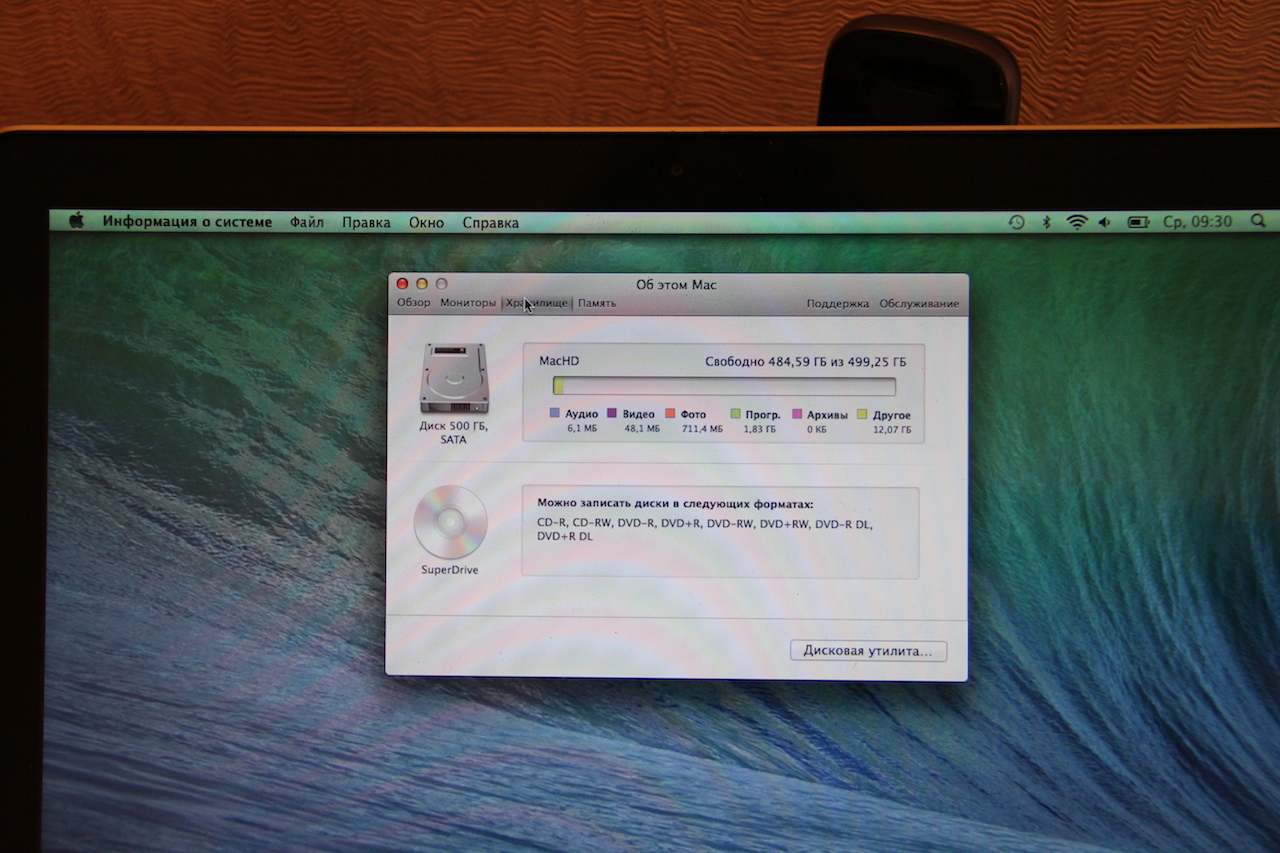The height and width of the screenshot is (853, 1280).
Task: Minimize the Об этом Mac window
Action: pos(422,284)
